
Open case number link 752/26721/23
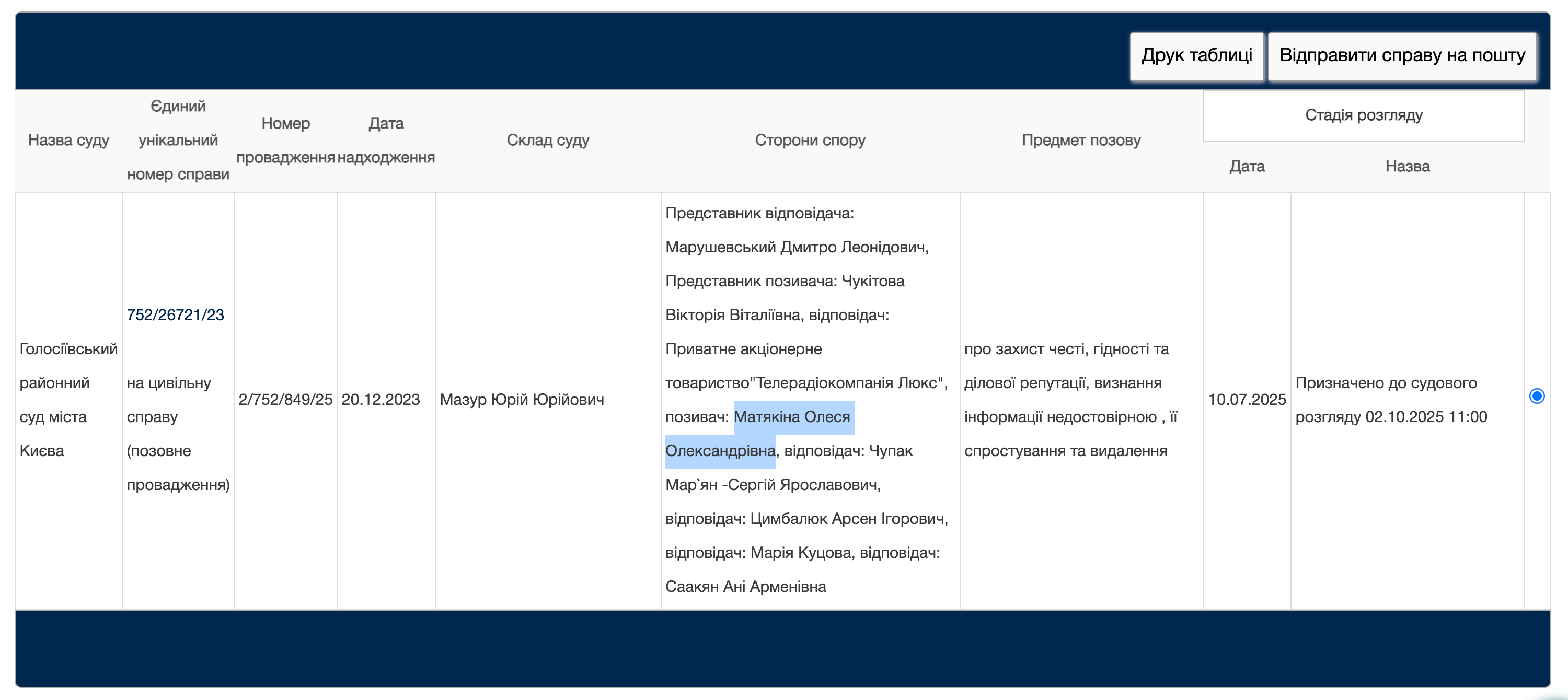[x=175, y=315]
